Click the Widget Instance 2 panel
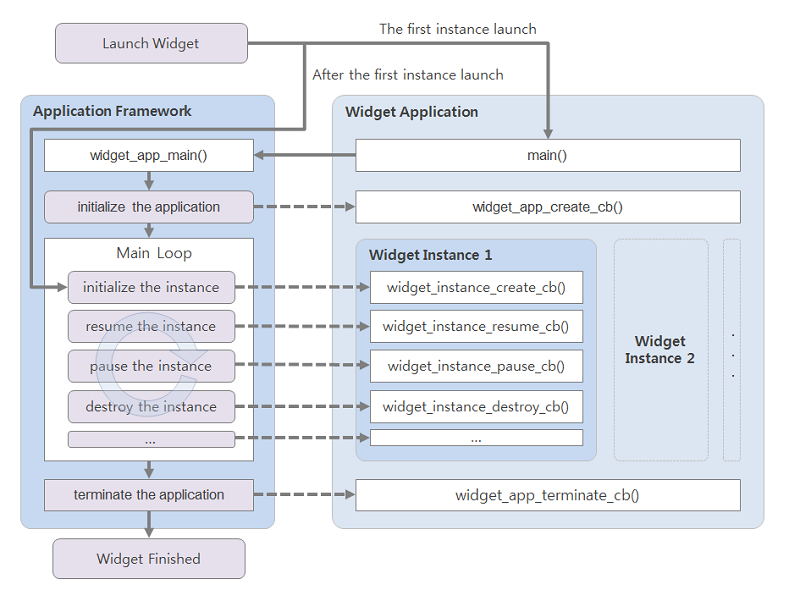Viewport: 800px width, 601px height. (x=660, y=350)
